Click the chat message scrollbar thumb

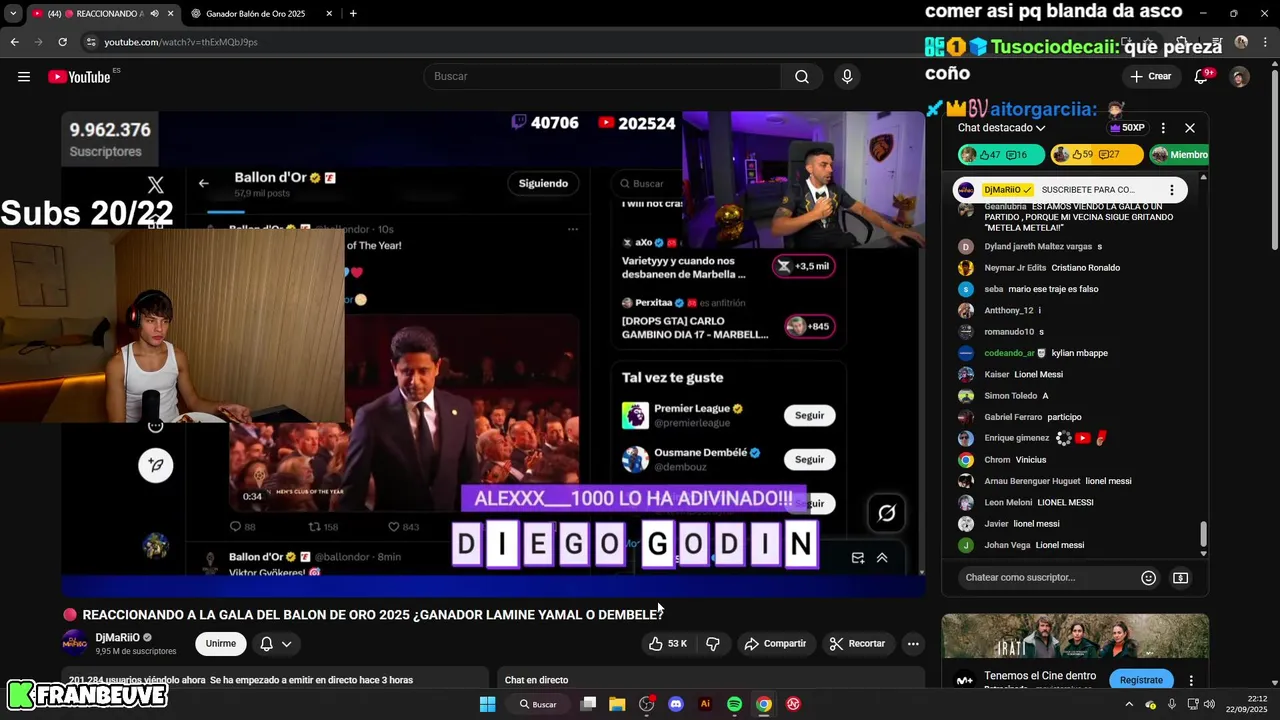1203,535
